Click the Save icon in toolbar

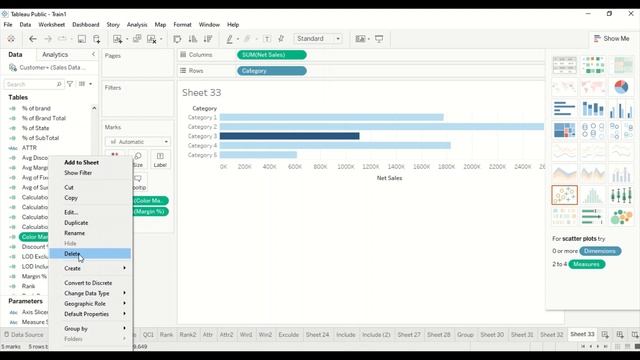[x=82, y=39]
